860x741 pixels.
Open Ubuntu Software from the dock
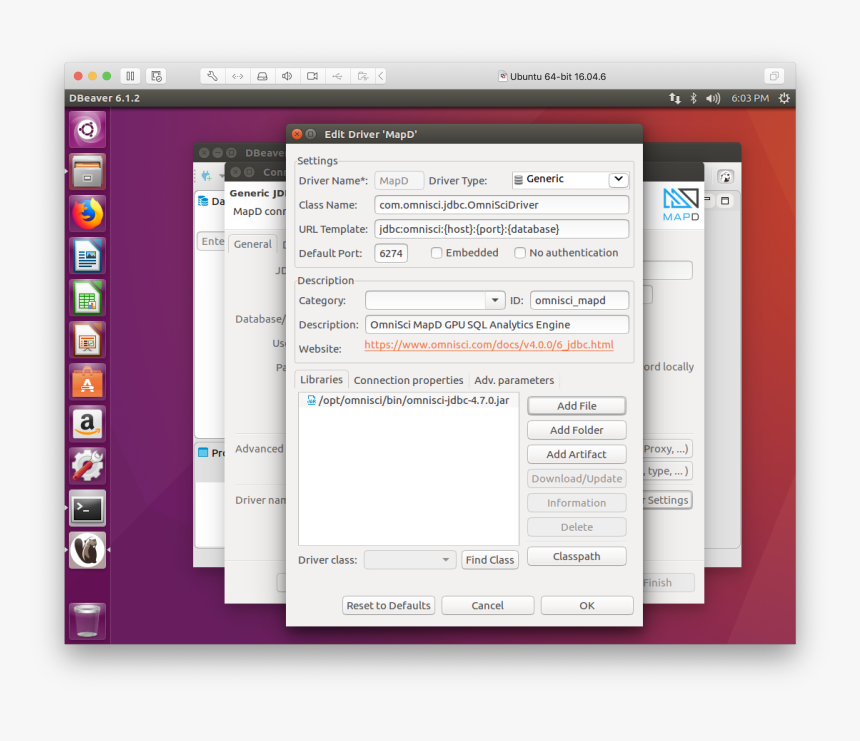pos(87,382)
